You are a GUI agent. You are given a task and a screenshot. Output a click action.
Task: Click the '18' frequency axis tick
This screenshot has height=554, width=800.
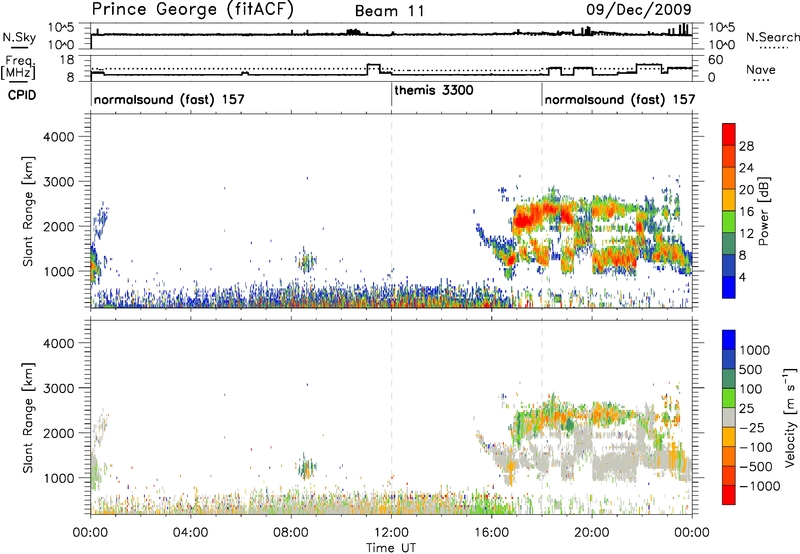pyautogui.click(x=67, y=60)
